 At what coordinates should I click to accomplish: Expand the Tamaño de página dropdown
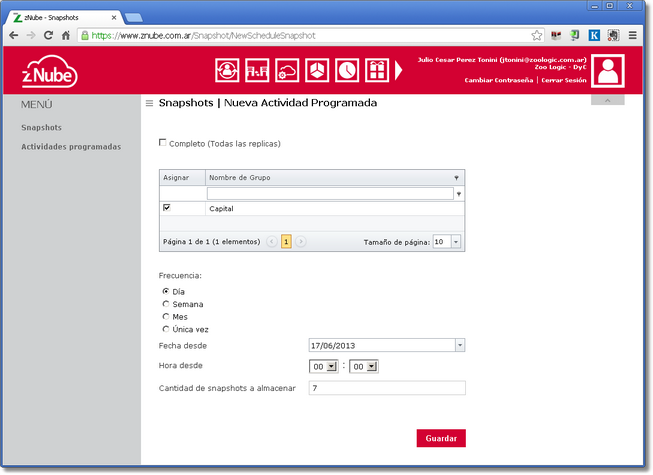(456, 241)
